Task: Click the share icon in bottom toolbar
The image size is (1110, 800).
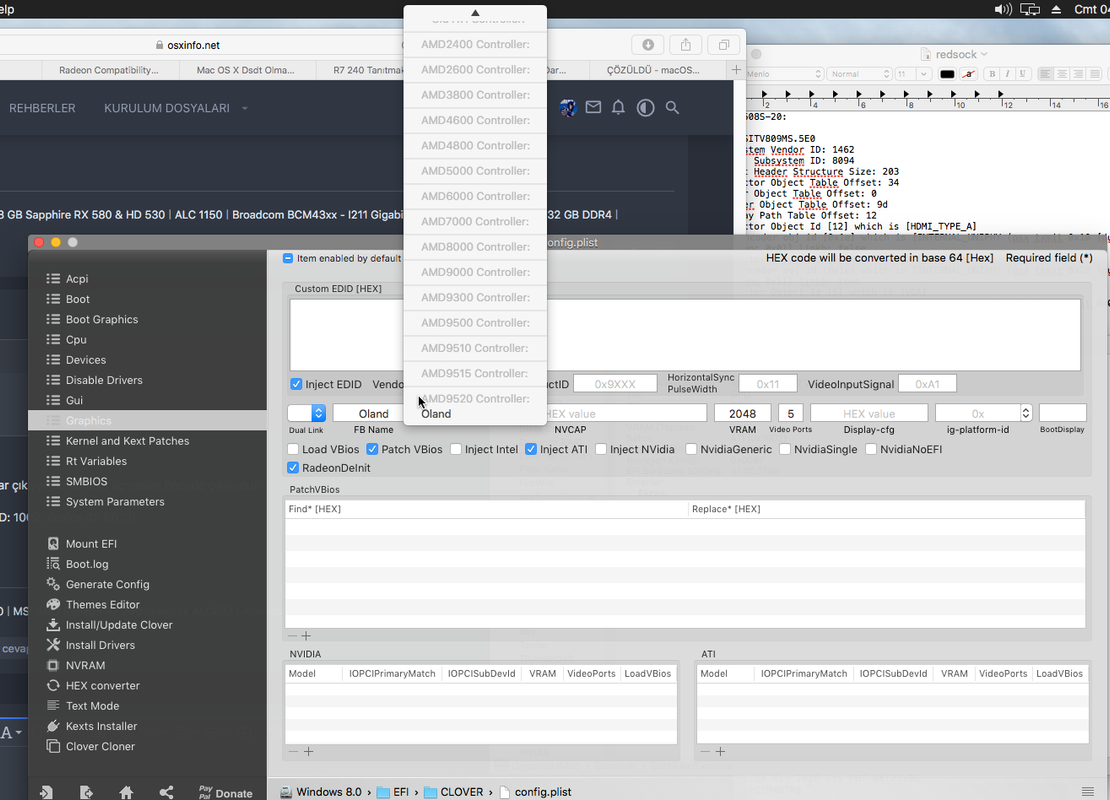Action: (166, 792)
